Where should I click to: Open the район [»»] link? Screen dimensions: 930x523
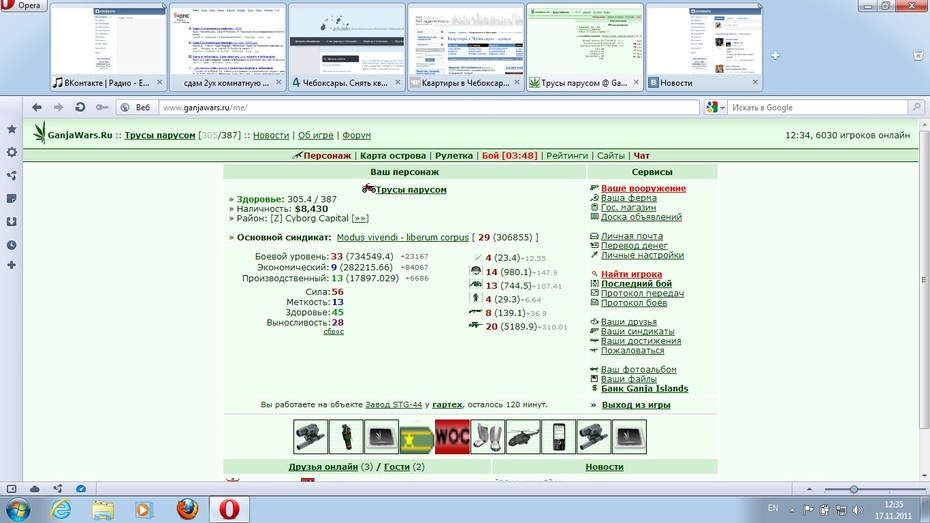[x=360, y=218]
